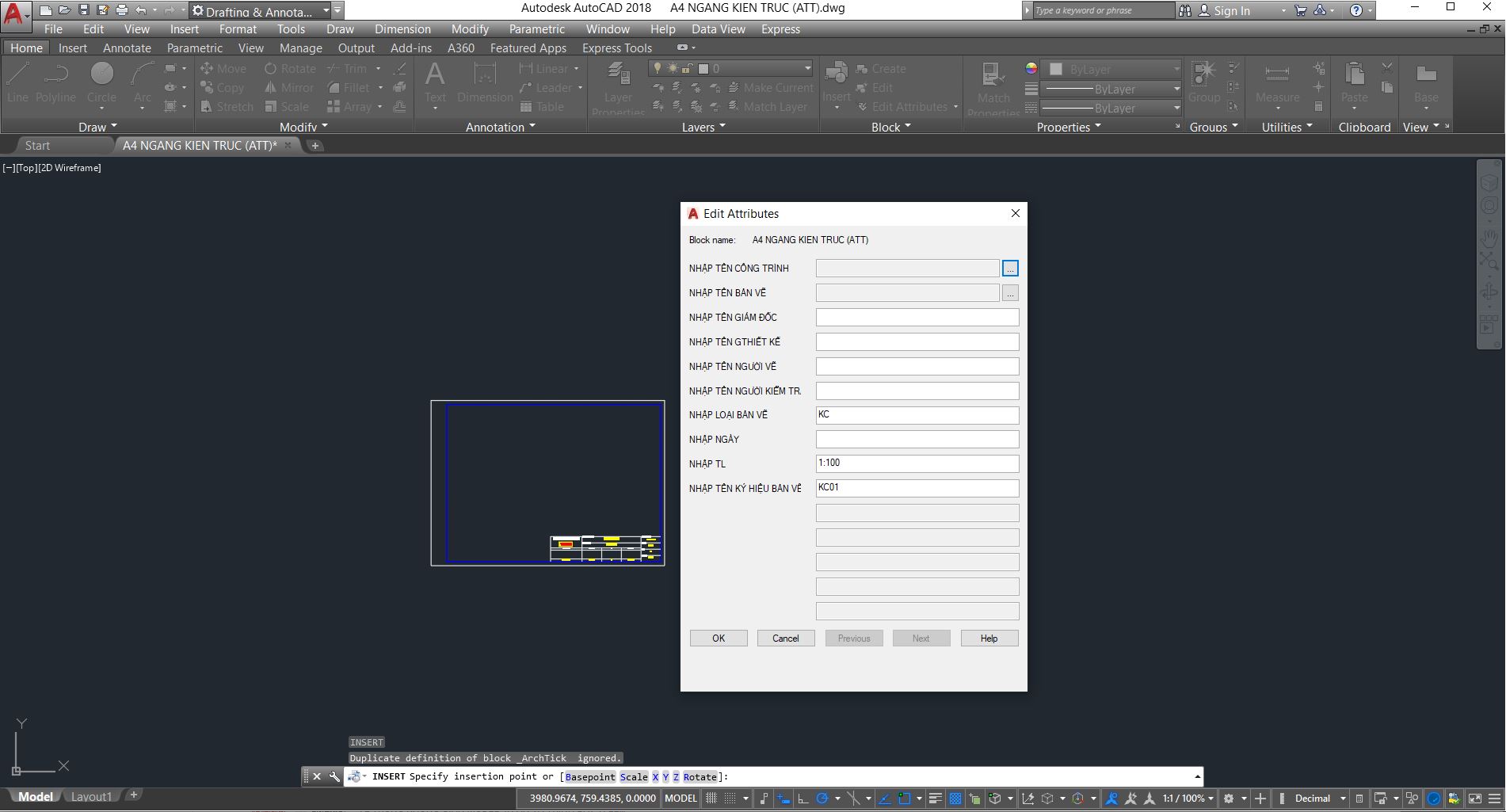The height and width of the screenshot is (812, 1506).
Task: Click the Clean Screen icon in status bar
Action: pos(1475,799)
